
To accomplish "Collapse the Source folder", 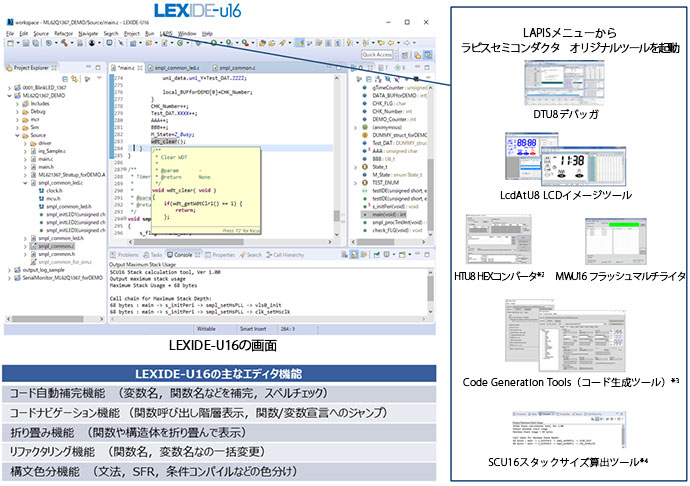I will coord(17,135).
